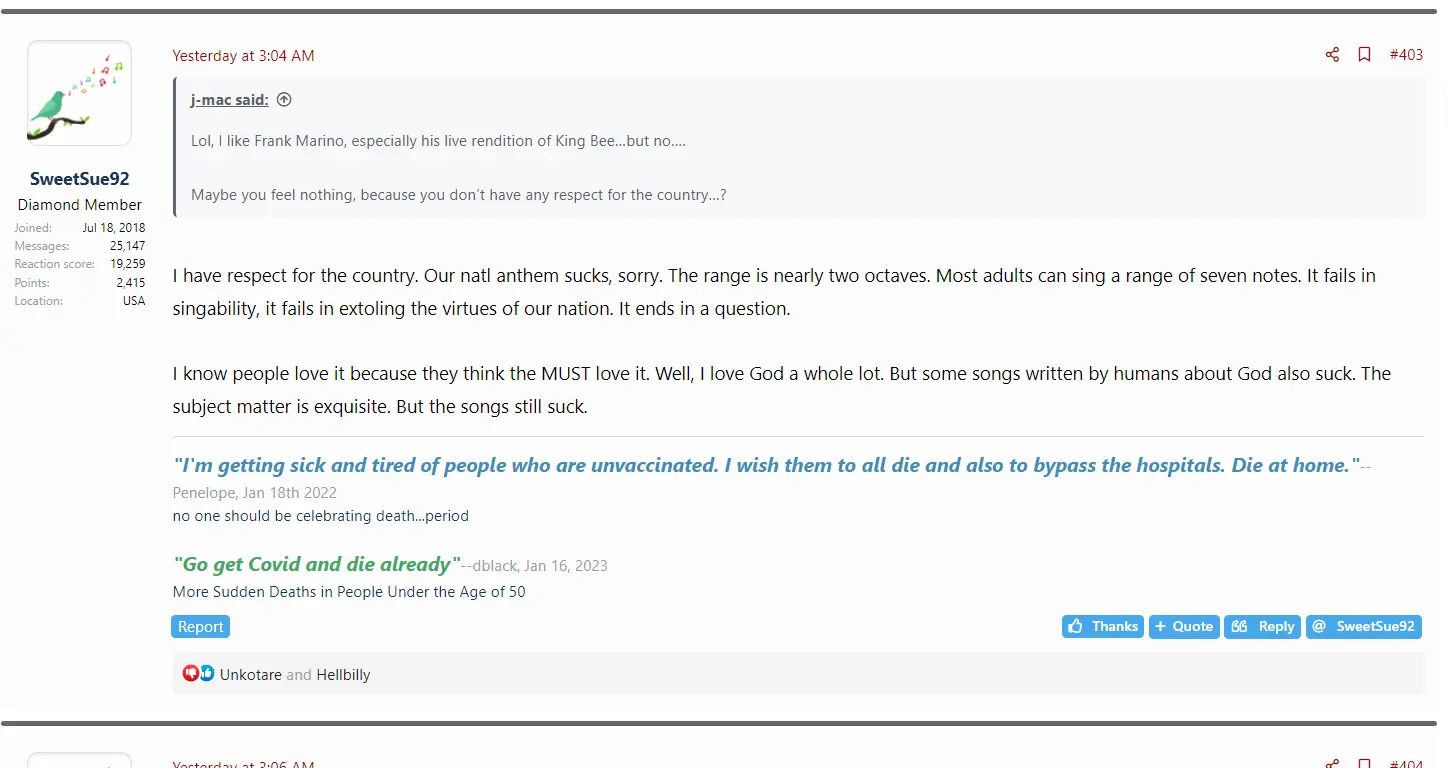Click the 'Yesterday at 3:04 AM' timestamp
The width and height of the screenshot is (1447, 768).
click(243, 56)
